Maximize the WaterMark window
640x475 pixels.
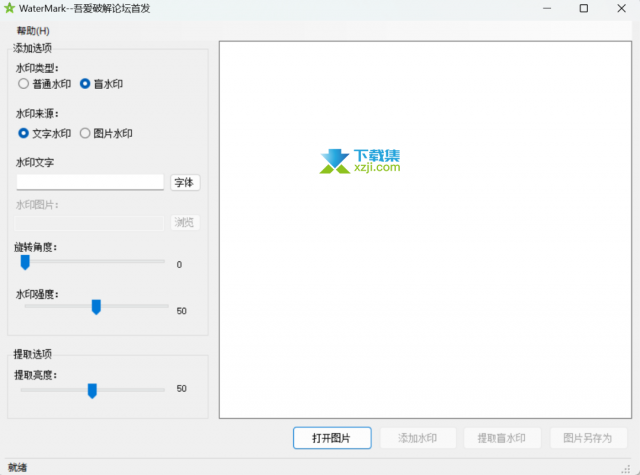pos(584,8)
